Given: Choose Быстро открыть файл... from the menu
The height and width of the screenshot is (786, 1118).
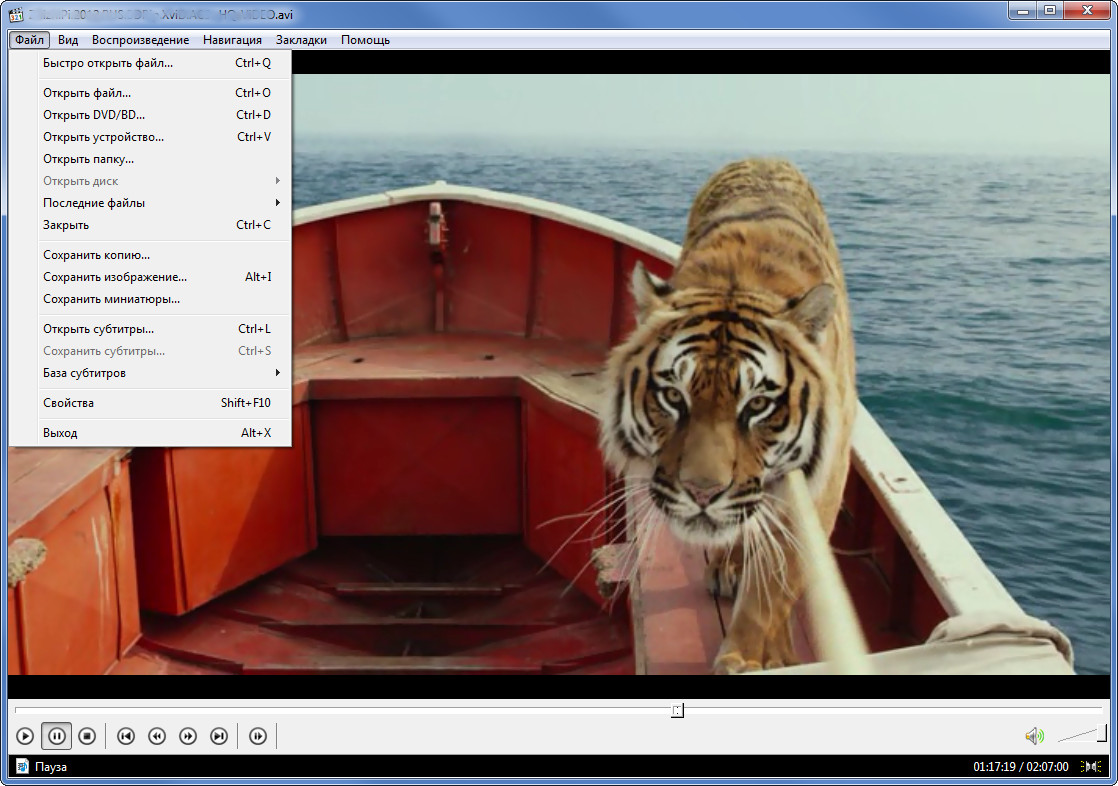Looking at the screenshot, I should click(x=150, y=63).
